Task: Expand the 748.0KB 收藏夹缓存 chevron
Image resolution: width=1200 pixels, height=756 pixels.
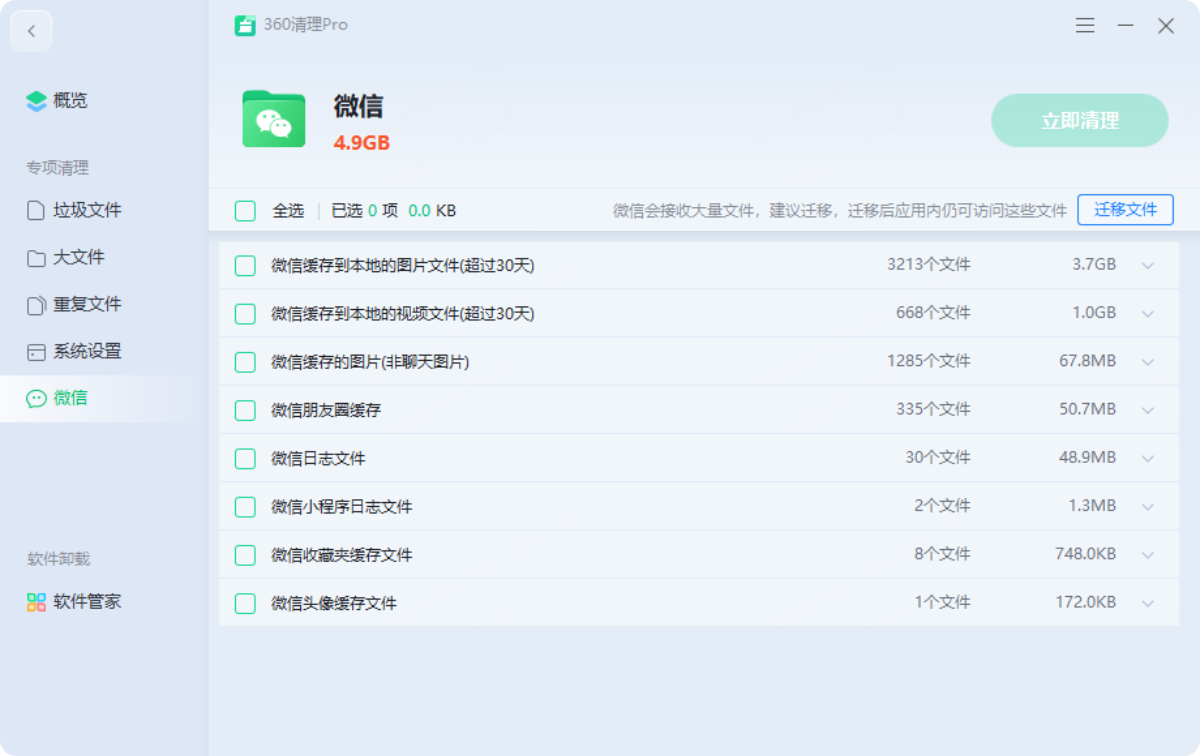Action: click(1148, 555)
